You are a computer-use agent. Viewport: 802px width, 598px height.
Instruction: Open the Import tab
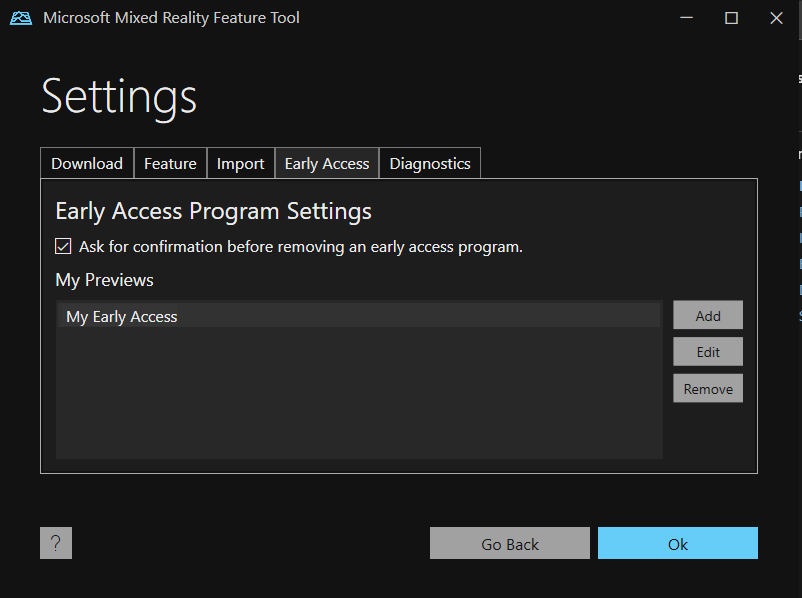pyautogui.click(x=240, y=162)
